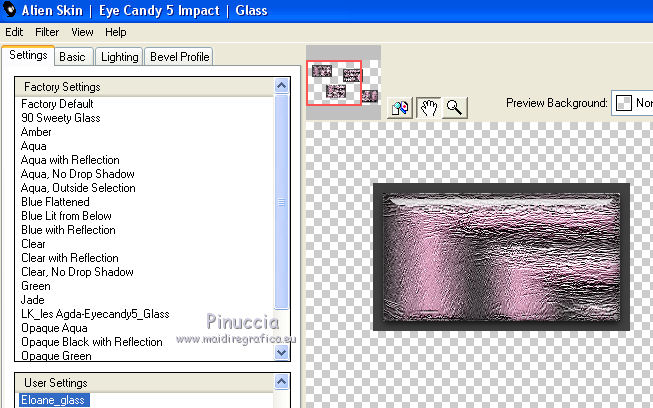Image resolution: width=653 pixels, height=408 pixels.
Task: Open the Edit menu
Action: 14,32
